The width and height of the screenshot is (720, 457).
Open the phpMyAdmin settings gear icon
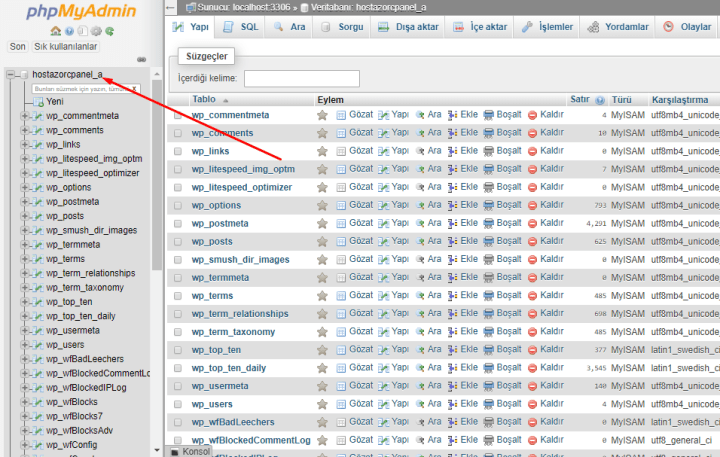pos(96,31)
